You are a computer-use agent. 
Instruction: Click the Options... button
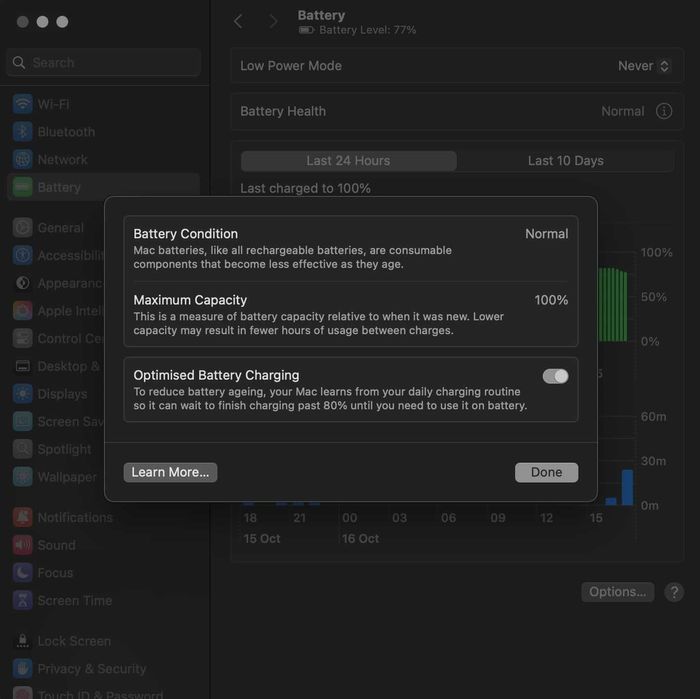tap(617, 592)
